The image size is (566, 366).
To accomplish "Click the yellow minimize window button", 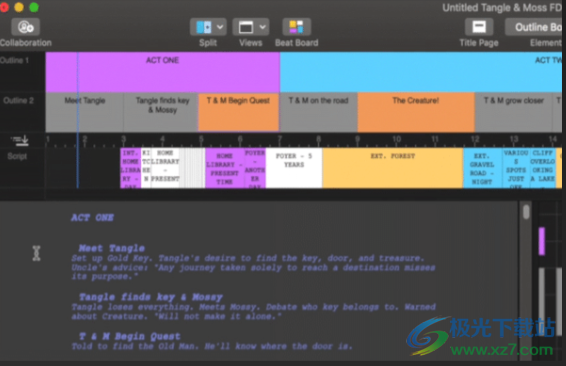I will [x=19, y=7].
